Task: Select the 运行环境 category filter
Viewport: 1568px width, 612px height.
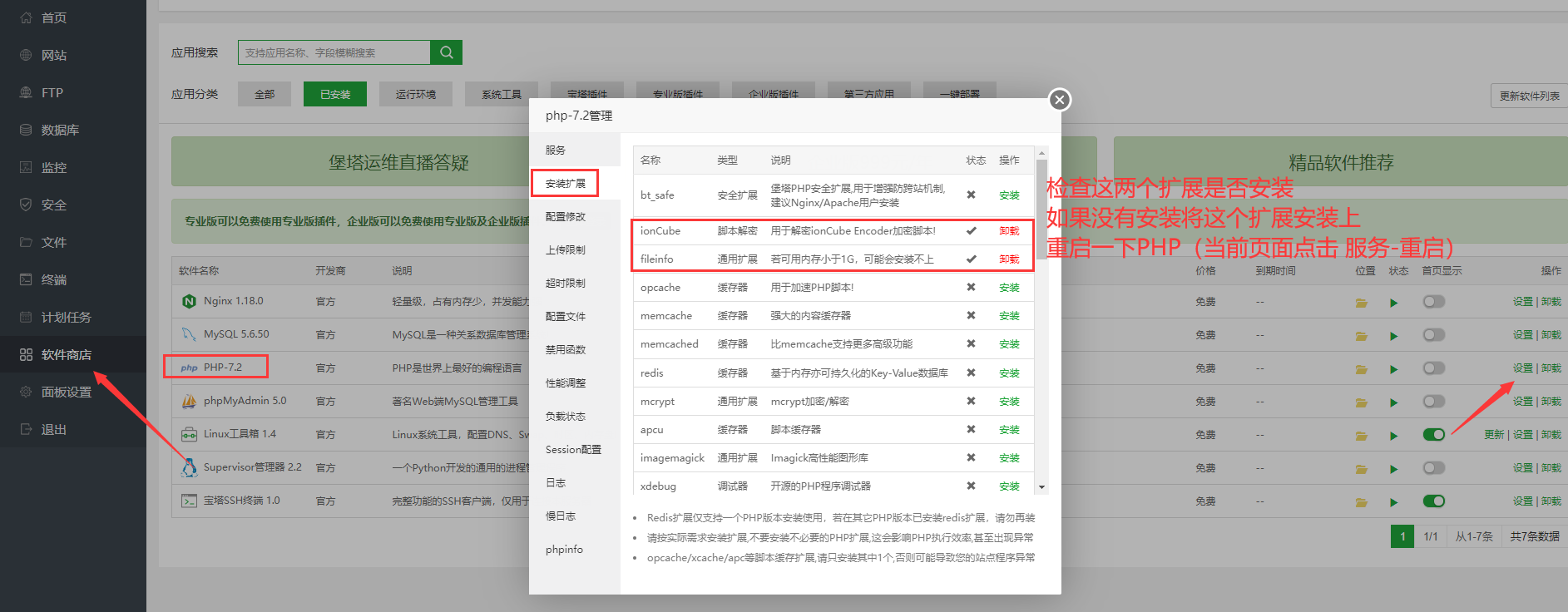Action: coord(415,94)
